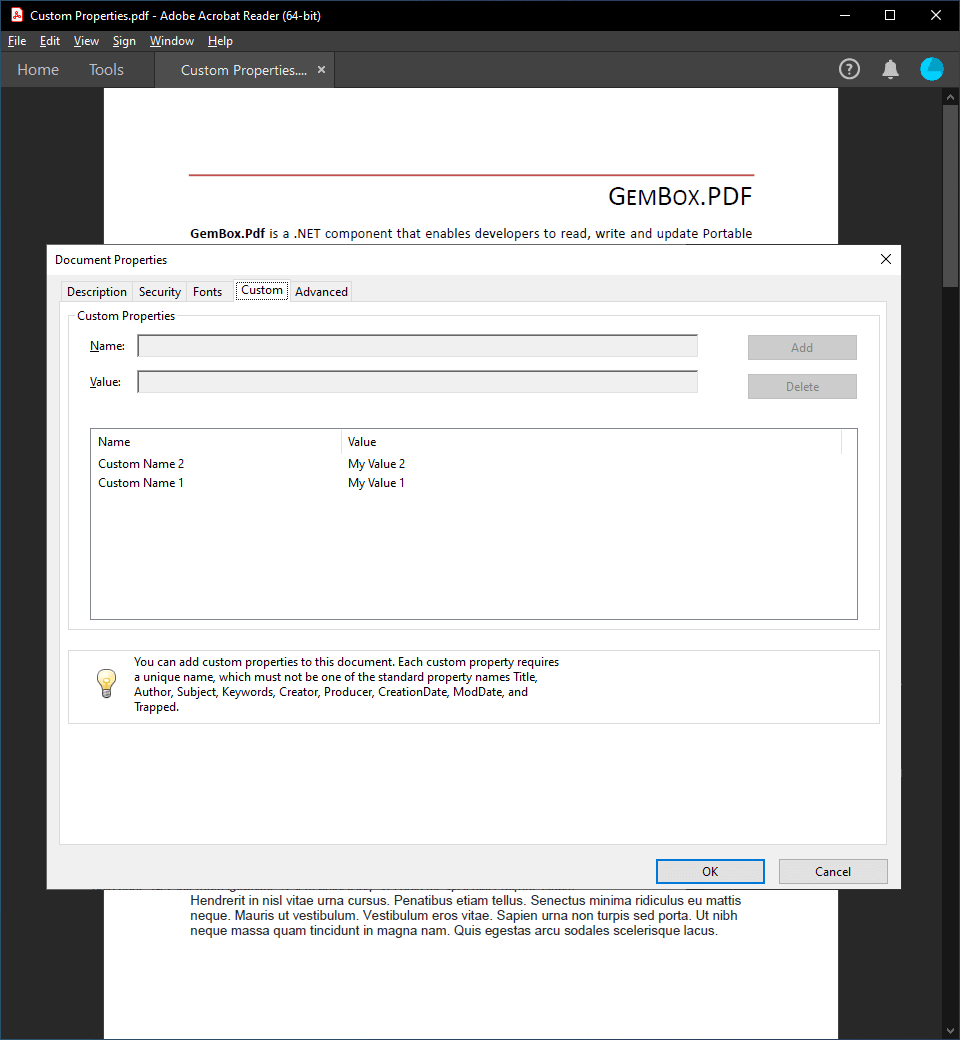Go to the Tools view
The image size is (960, 1040).
[x=106, y=70]
